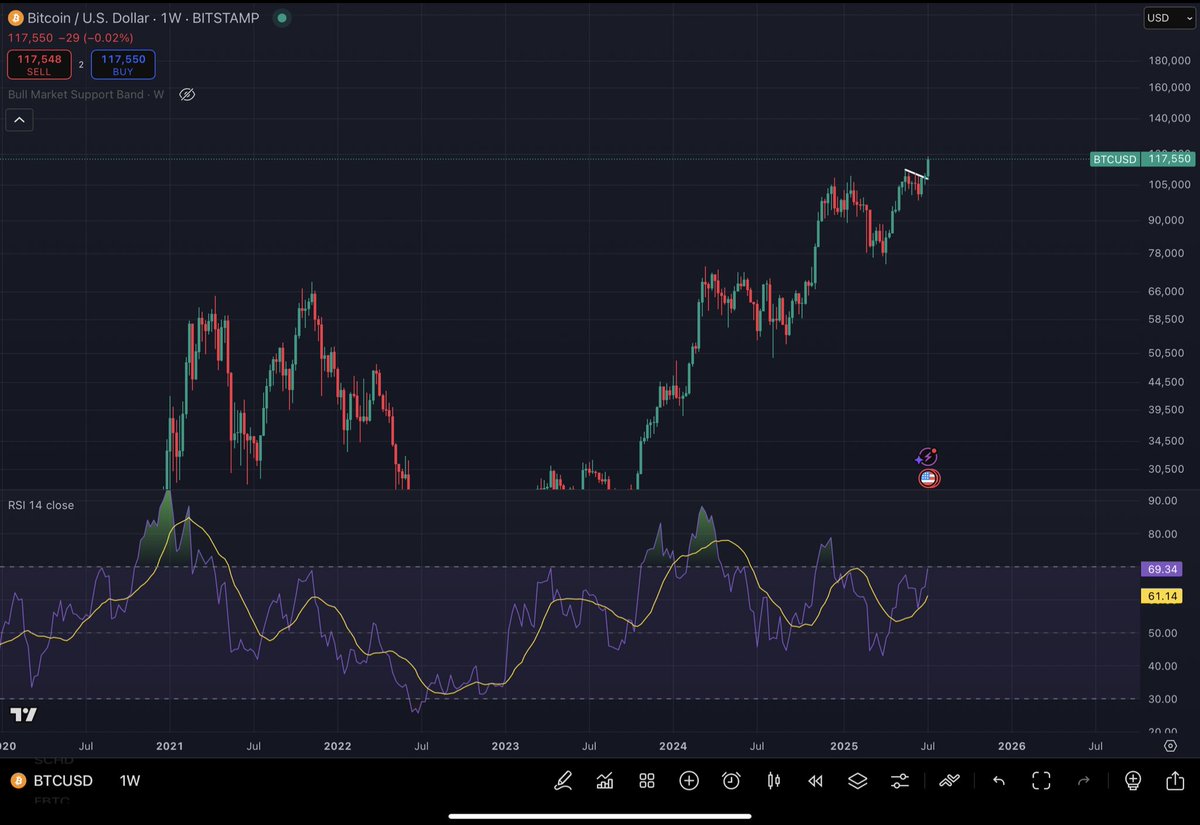Create an alert with the alarm clock icon

coord(731,781)
